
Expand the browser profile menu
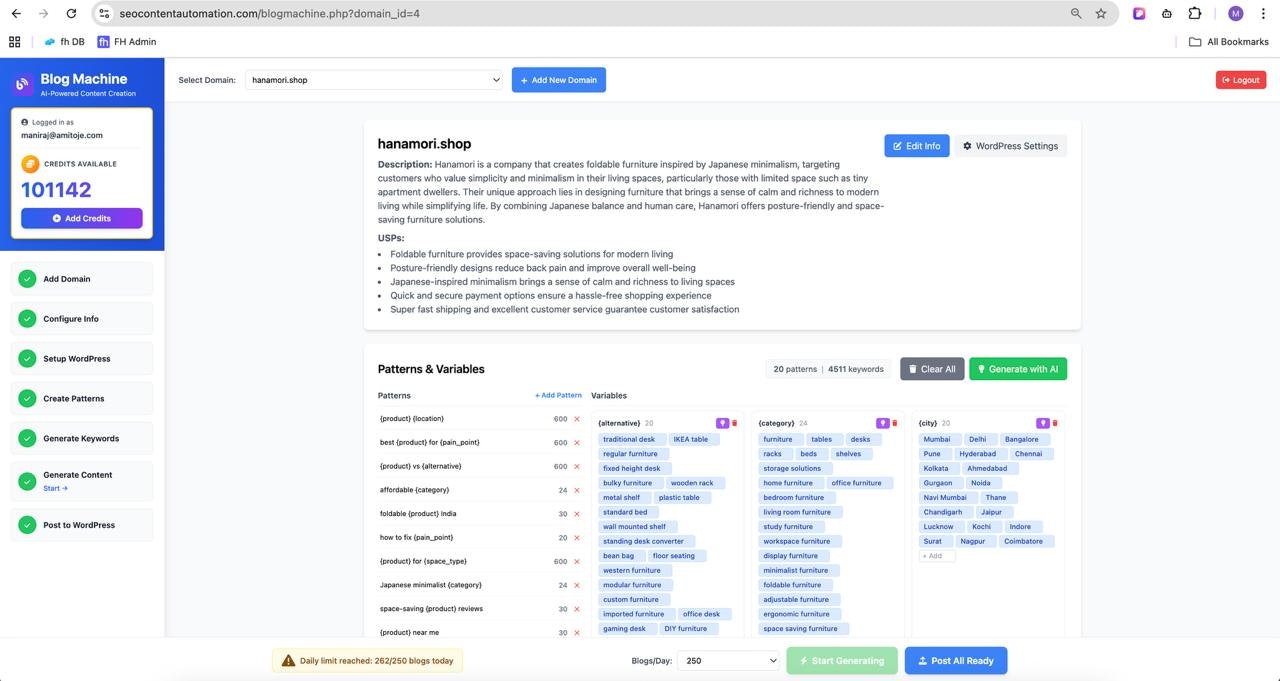click(x=1235, y=13)
